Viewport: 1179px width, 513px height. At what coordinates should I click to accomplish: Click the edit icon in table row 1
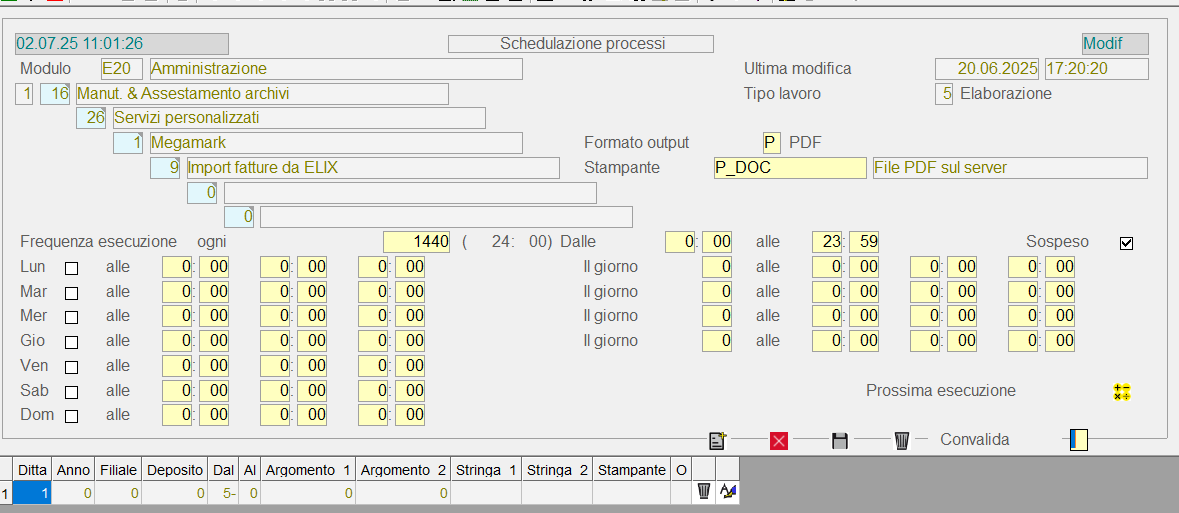tap(727, 491)
